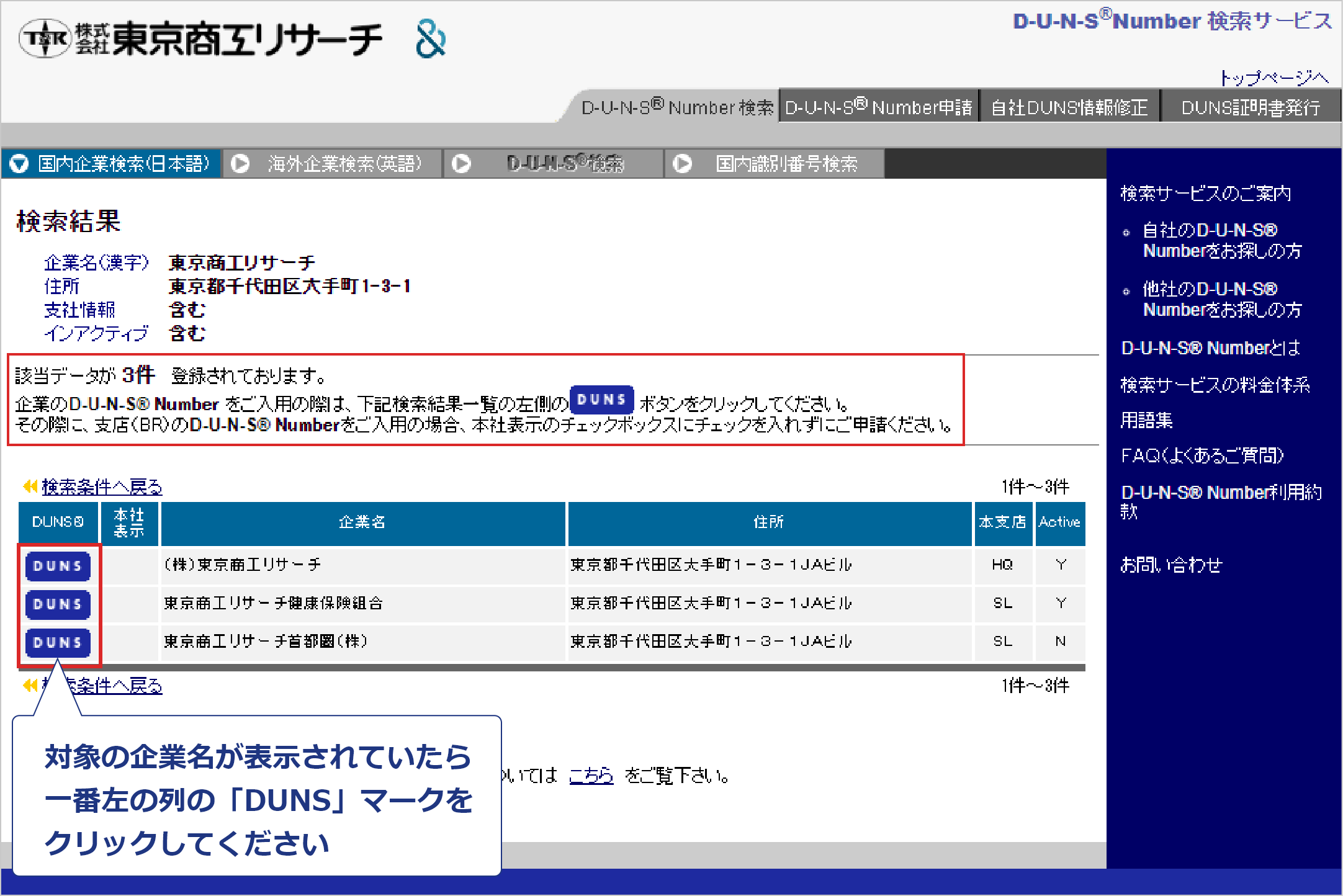Click DUNS button for (株)東京商工リサーチ
This screenshot has height=896, width=1343.
58,566
